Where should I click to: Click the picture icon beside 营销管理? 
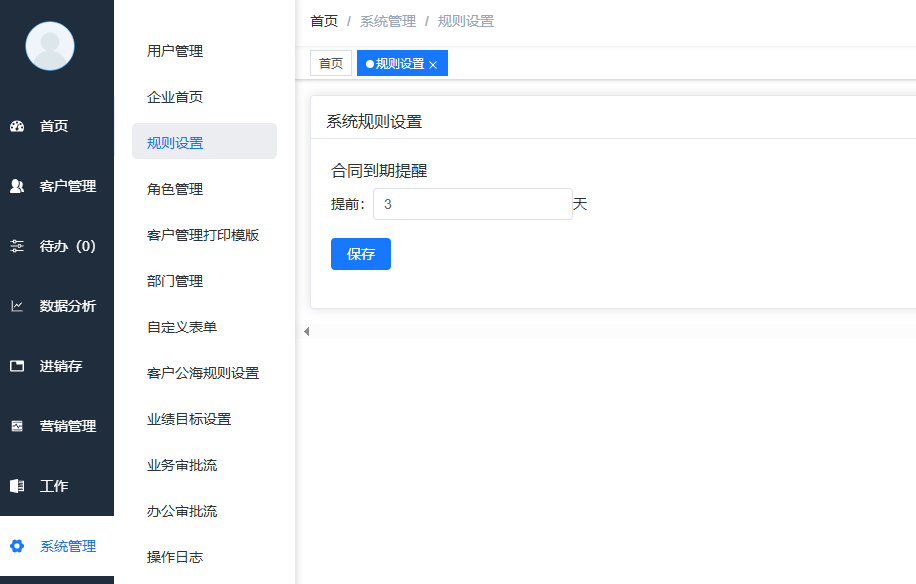pyautogui.click(x=17, y=426)
